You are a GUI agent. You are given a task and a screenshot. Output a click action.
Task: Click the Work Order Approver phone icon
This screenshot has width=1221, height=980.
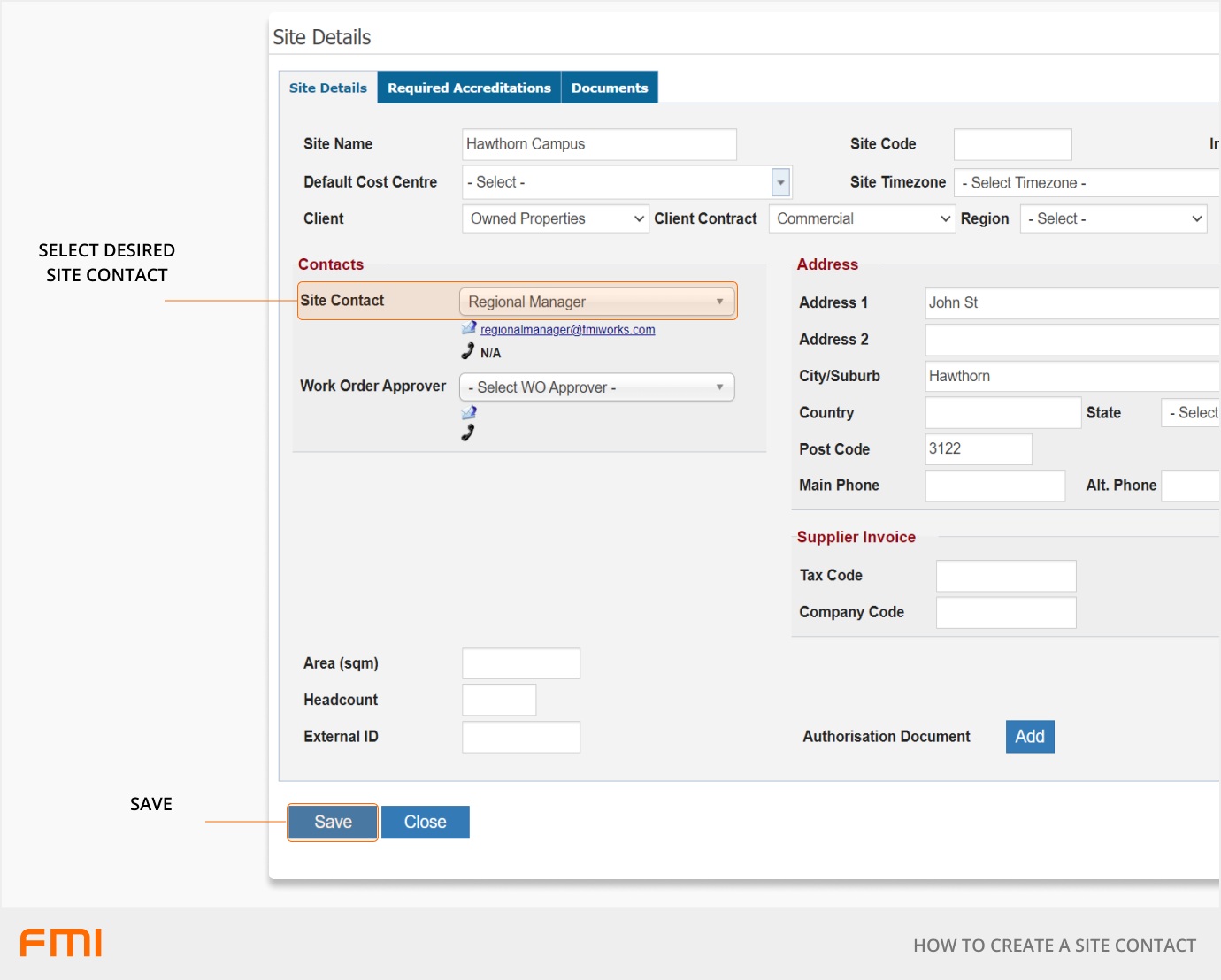click(x=468, y=433)
